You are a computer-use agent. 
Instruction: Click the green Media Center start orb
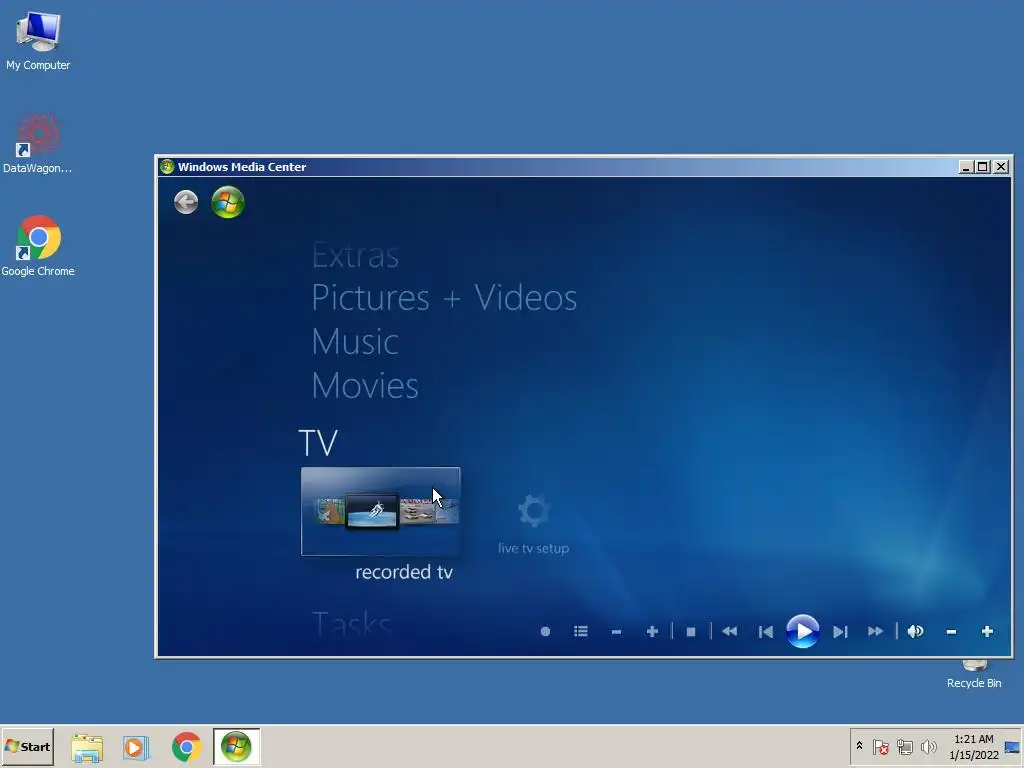tap(228, 202)
